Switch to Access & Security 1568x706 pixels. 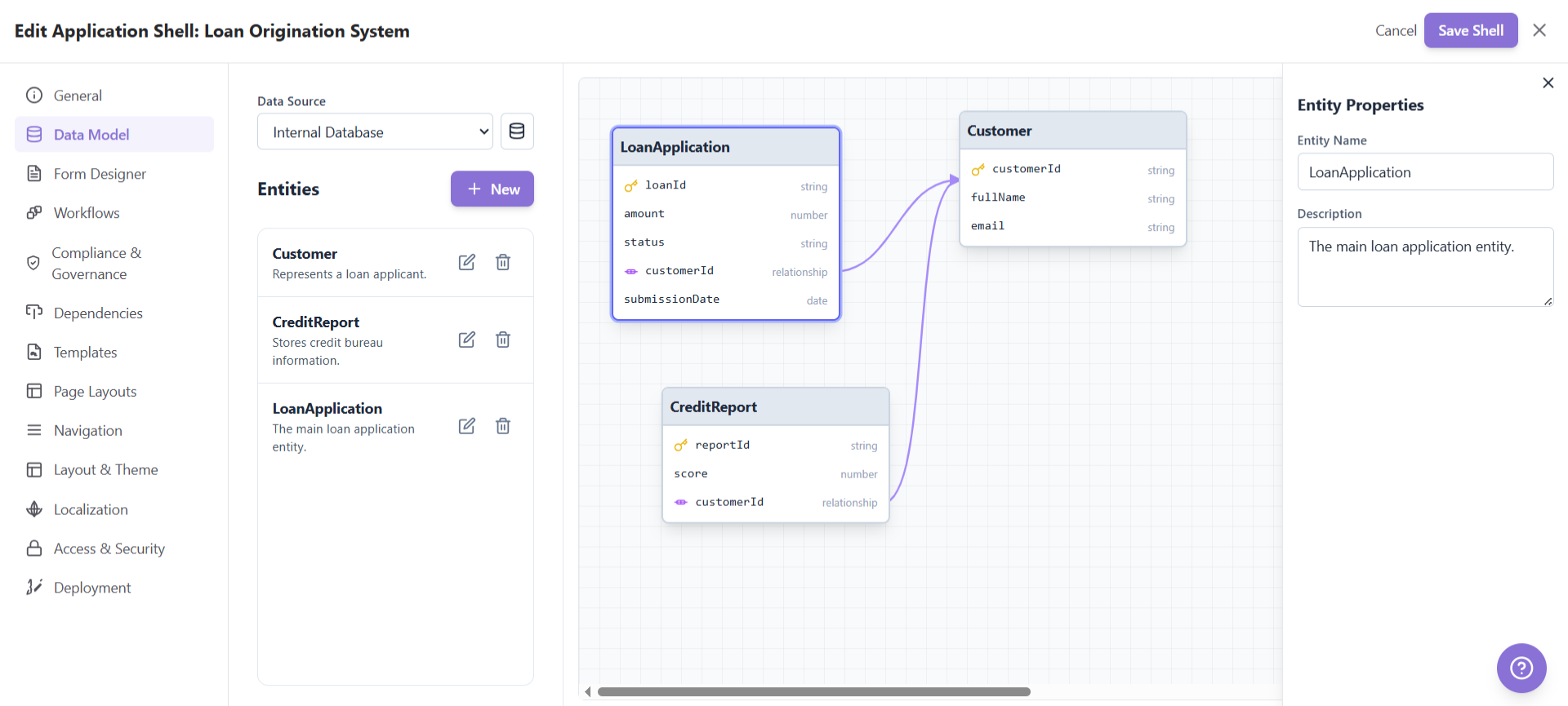coord(109,548)
